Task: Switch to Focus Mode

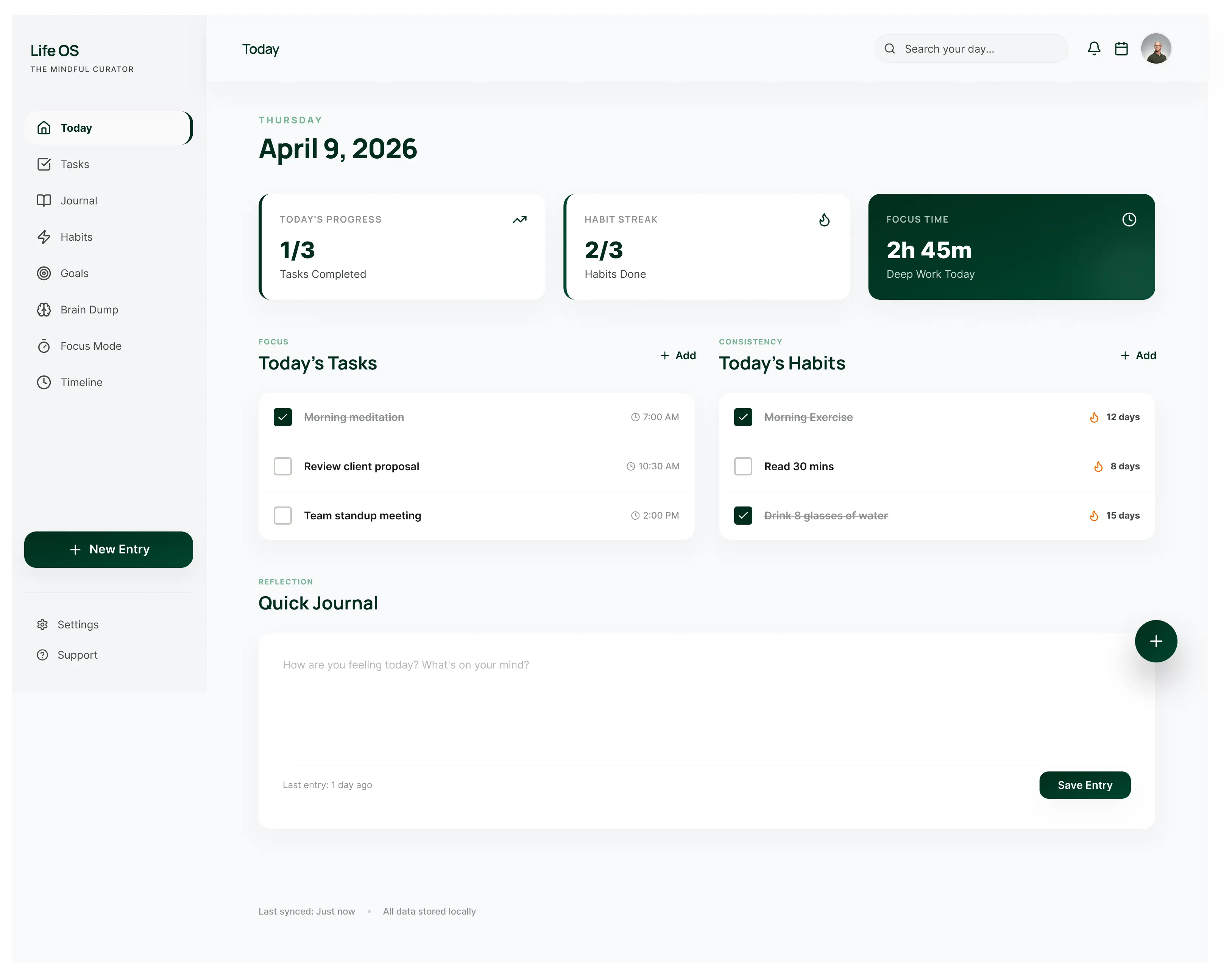Action: [x=108, y=346]
